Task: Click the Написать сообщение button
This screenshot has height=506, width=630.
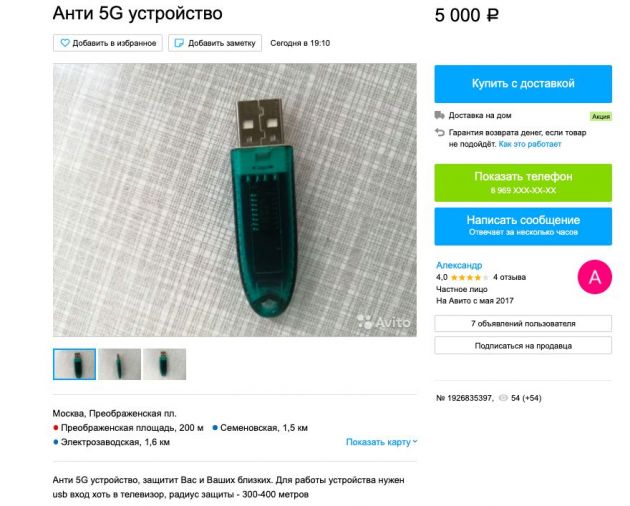Action: [x=523, y=226]
